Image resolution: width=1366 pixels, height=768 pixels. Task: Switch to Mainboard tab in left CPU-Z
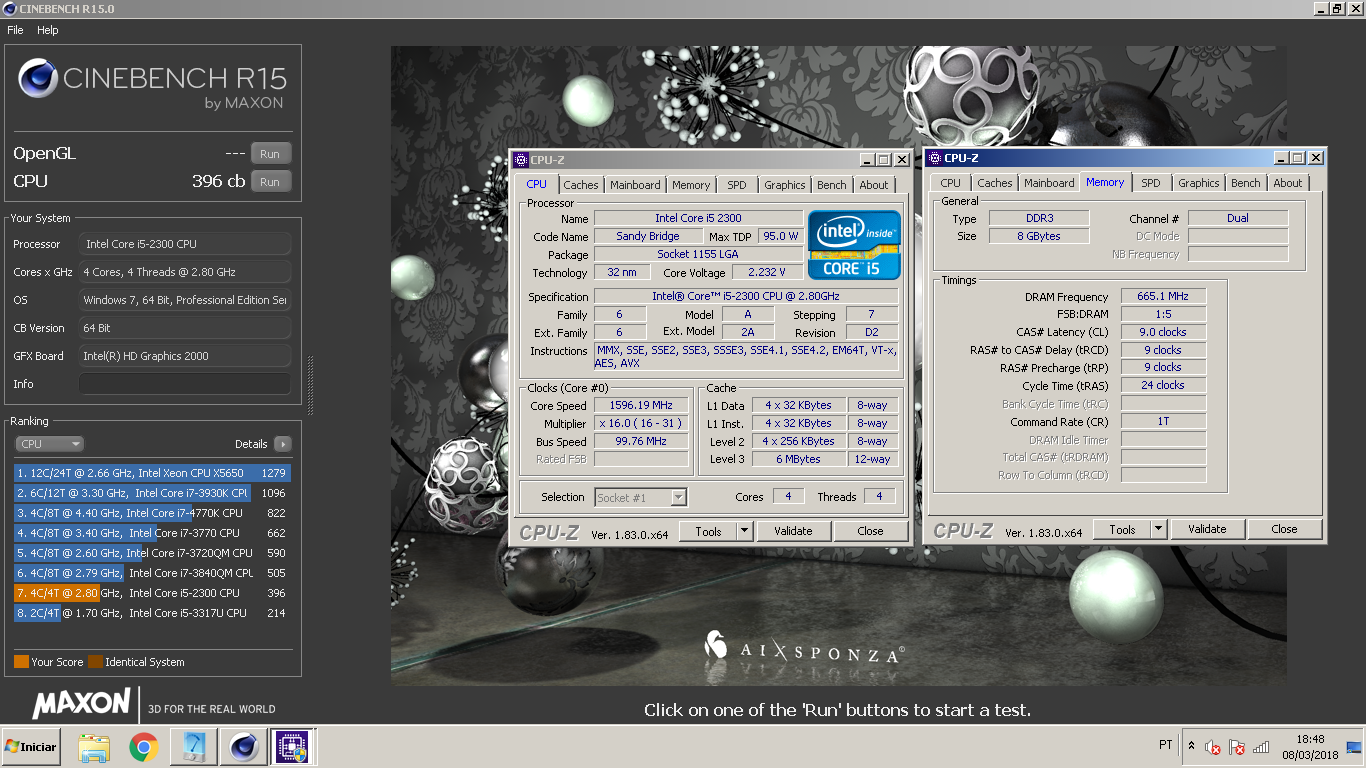pos(635,185)
